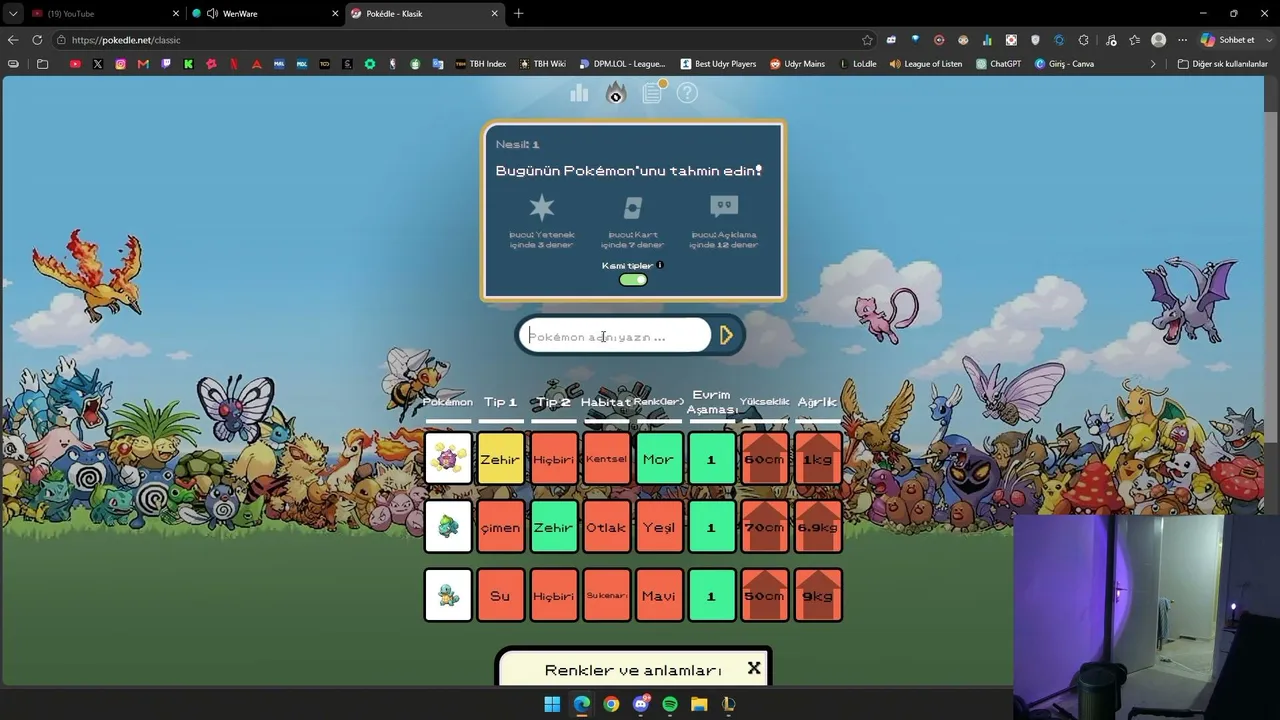Open the YouTube bookmark icon
The width and height of the screenshot is (1280, 720).
point(75,64)
